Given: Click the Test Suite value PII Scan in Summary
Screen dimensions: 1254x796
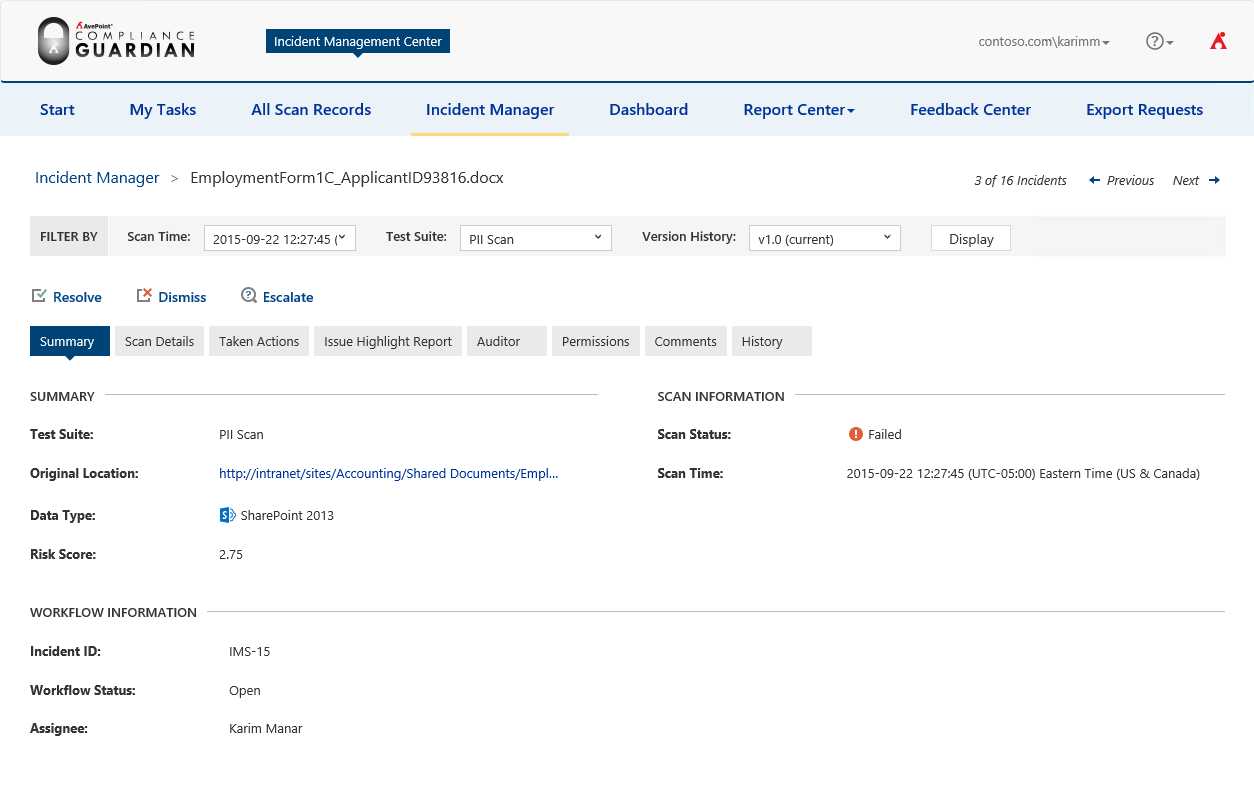Looking at the screenshot, I should click(x=241, y=434).
